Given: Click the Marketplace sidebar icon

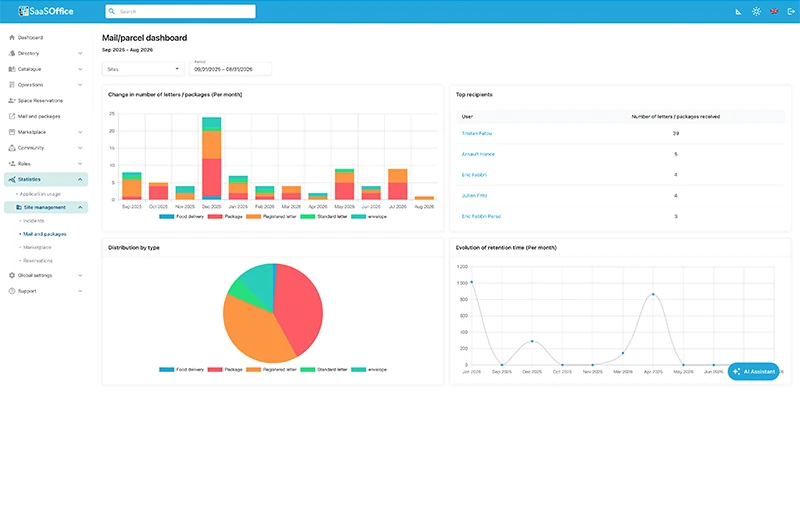Looking at the screenshot, I should click(x=12, y=132).
